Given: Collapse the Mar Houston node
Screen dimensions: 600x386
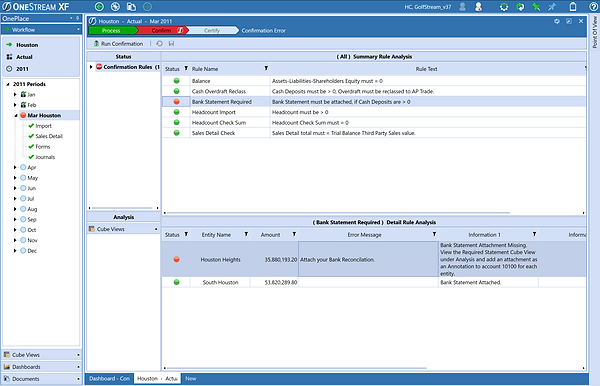Looking at the screenshot, I should (x=16, y=115).
